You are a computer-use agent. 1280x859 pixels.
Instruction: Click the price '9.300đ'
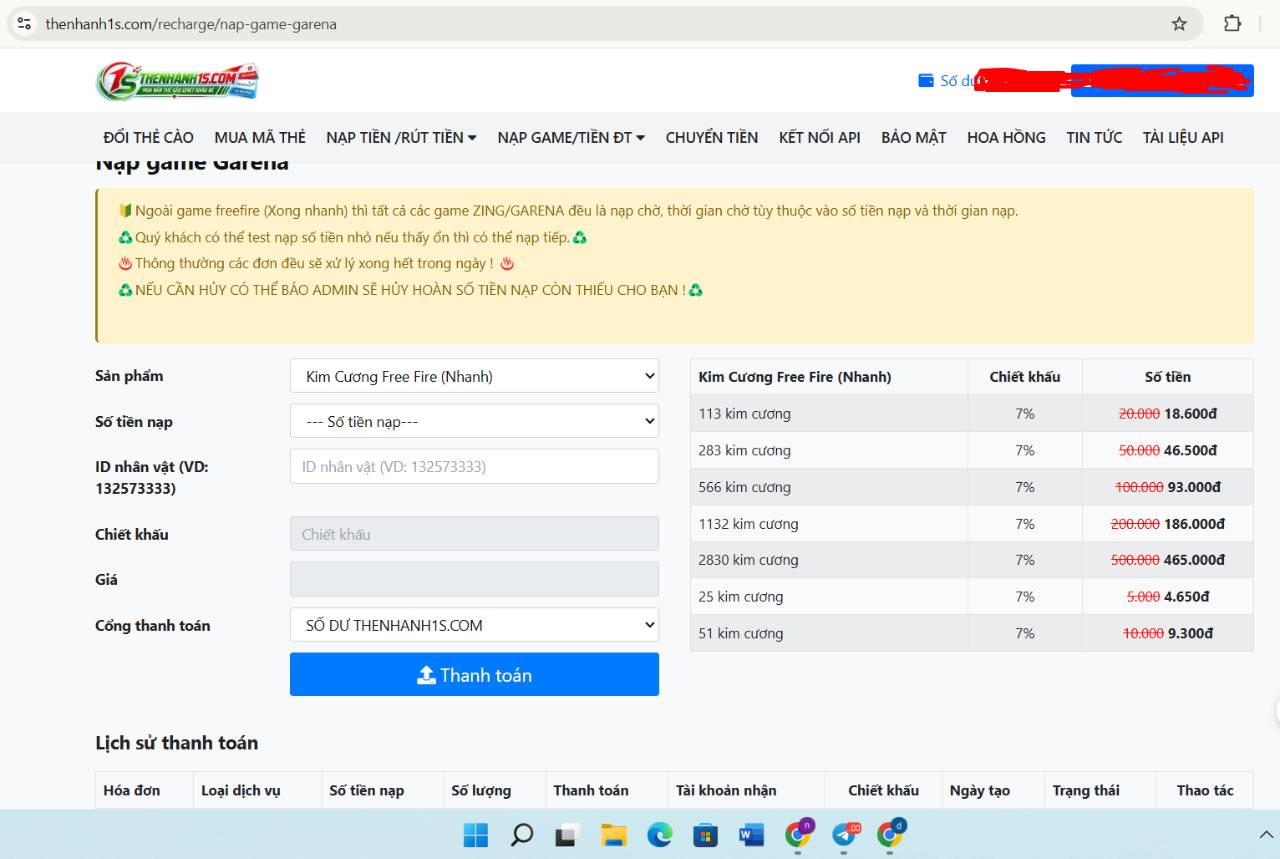point(1190,633)
